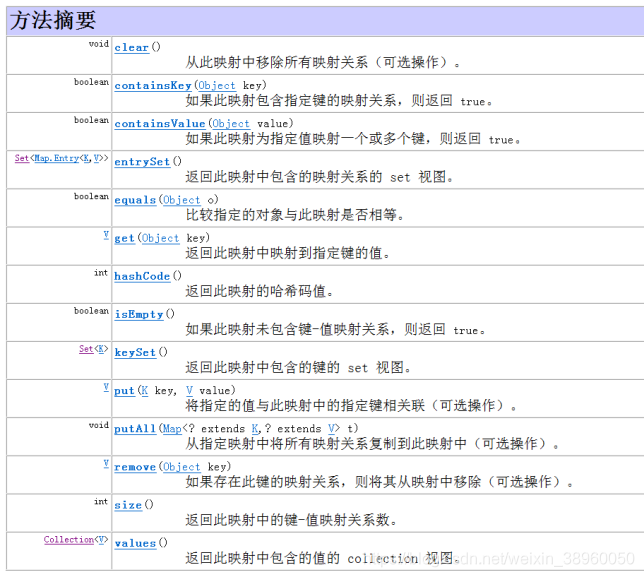Click the Set link in the keySet row
Screen dimensions: 644x577
pyautogui.click(x=86, y=349)
